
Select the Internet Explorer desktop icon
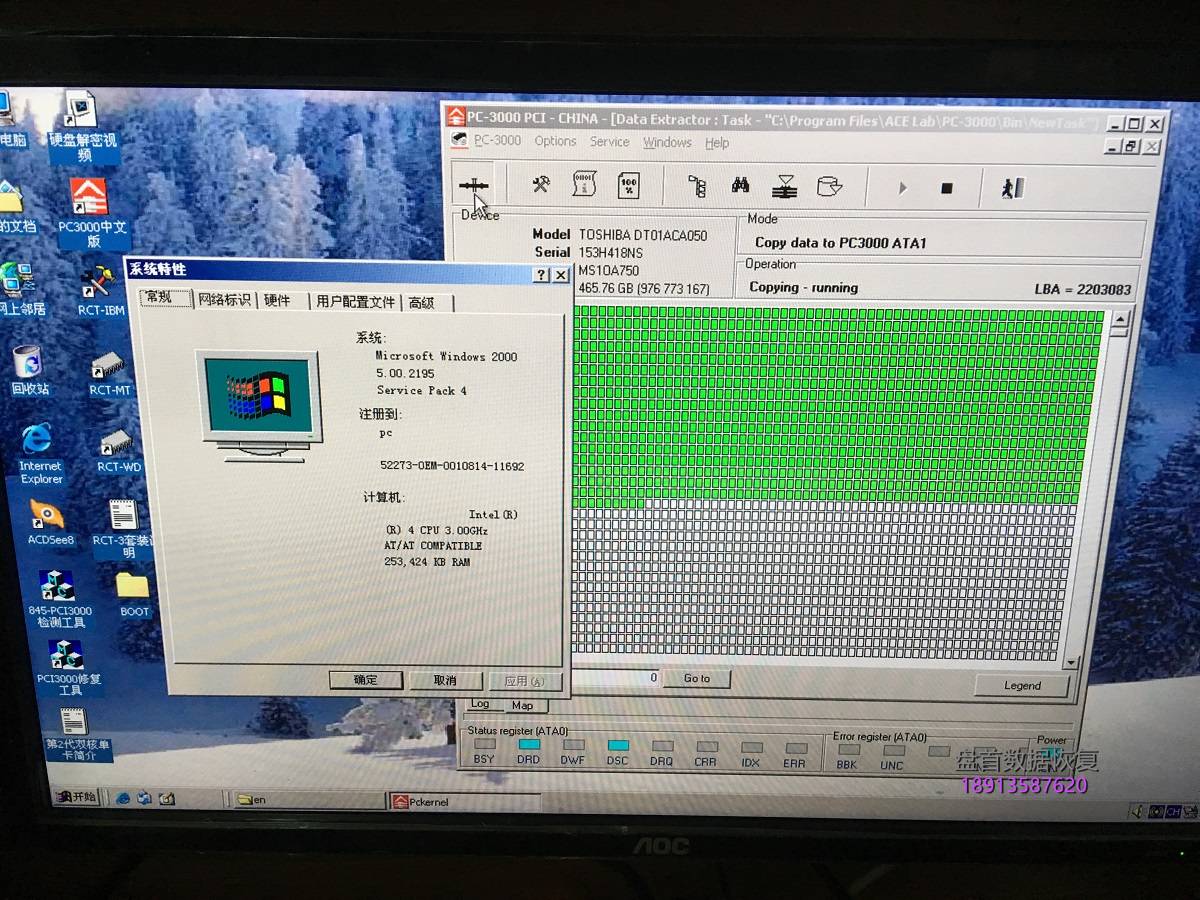tap(39, 450)
